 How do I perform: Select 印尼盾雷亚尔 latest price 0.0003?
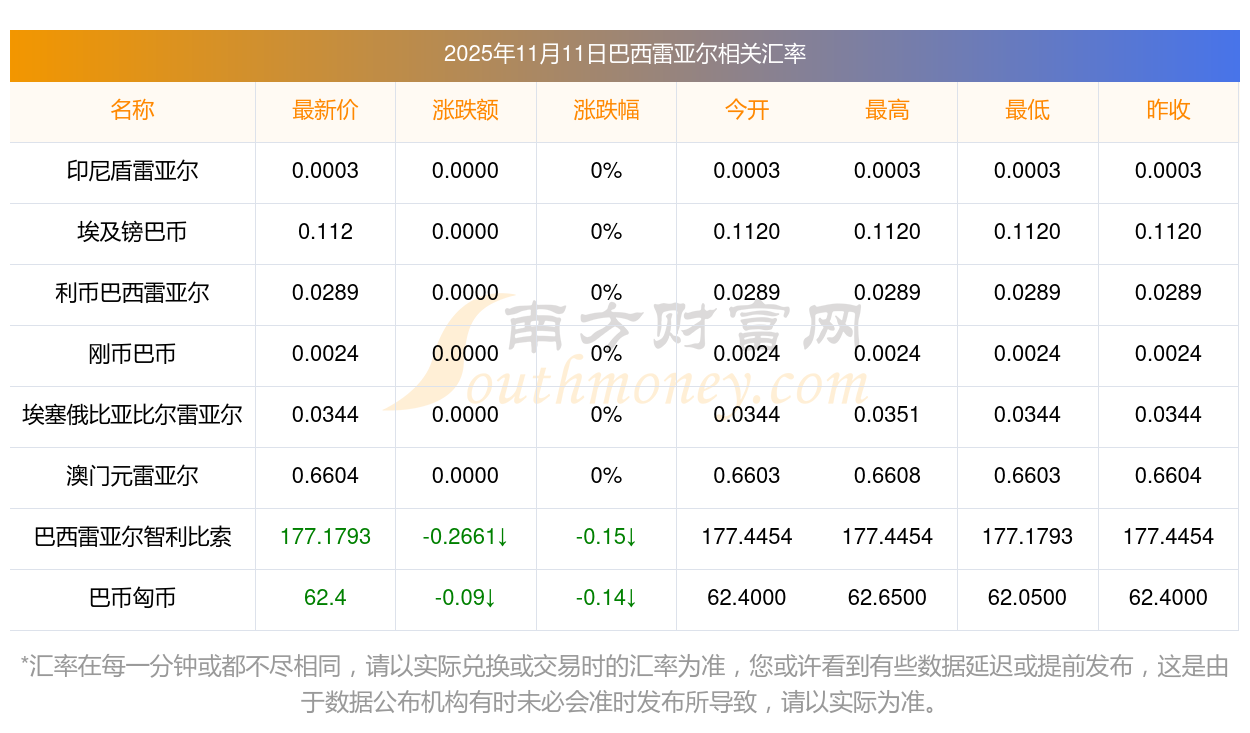(325, 171)
